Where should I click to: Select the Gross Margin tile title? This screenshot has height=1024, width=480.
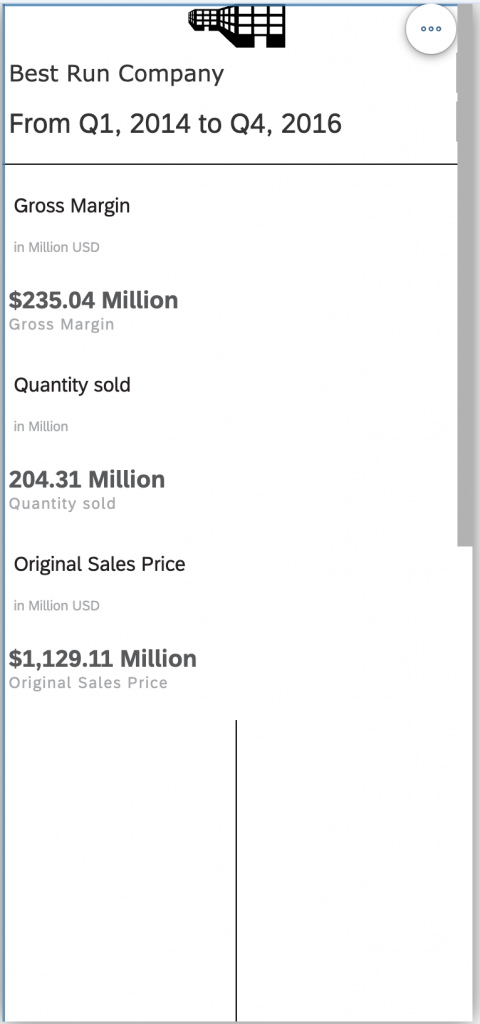click(x=72, y=206)
